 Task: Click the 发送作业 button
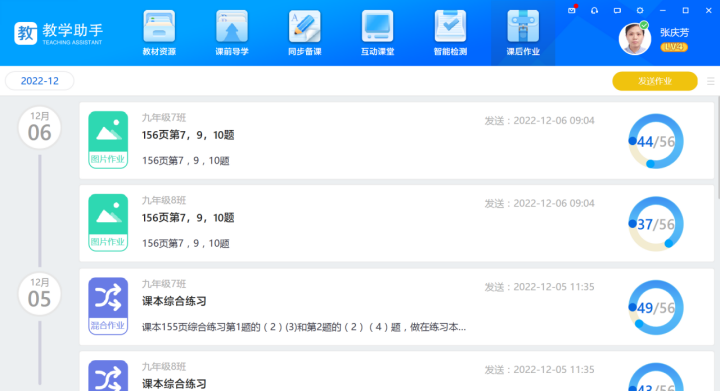click(x=655, y=81)
